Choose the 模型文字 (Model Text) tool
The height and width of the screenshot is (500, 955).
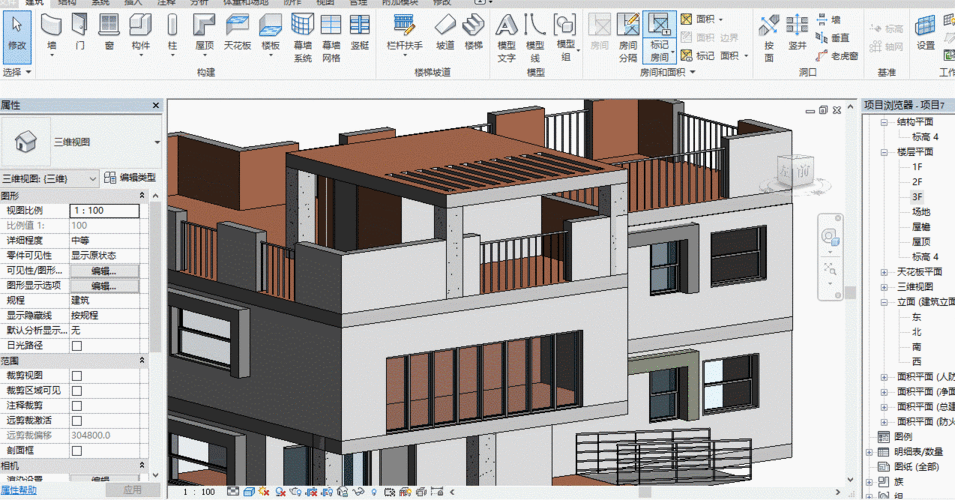click(506, 38)
